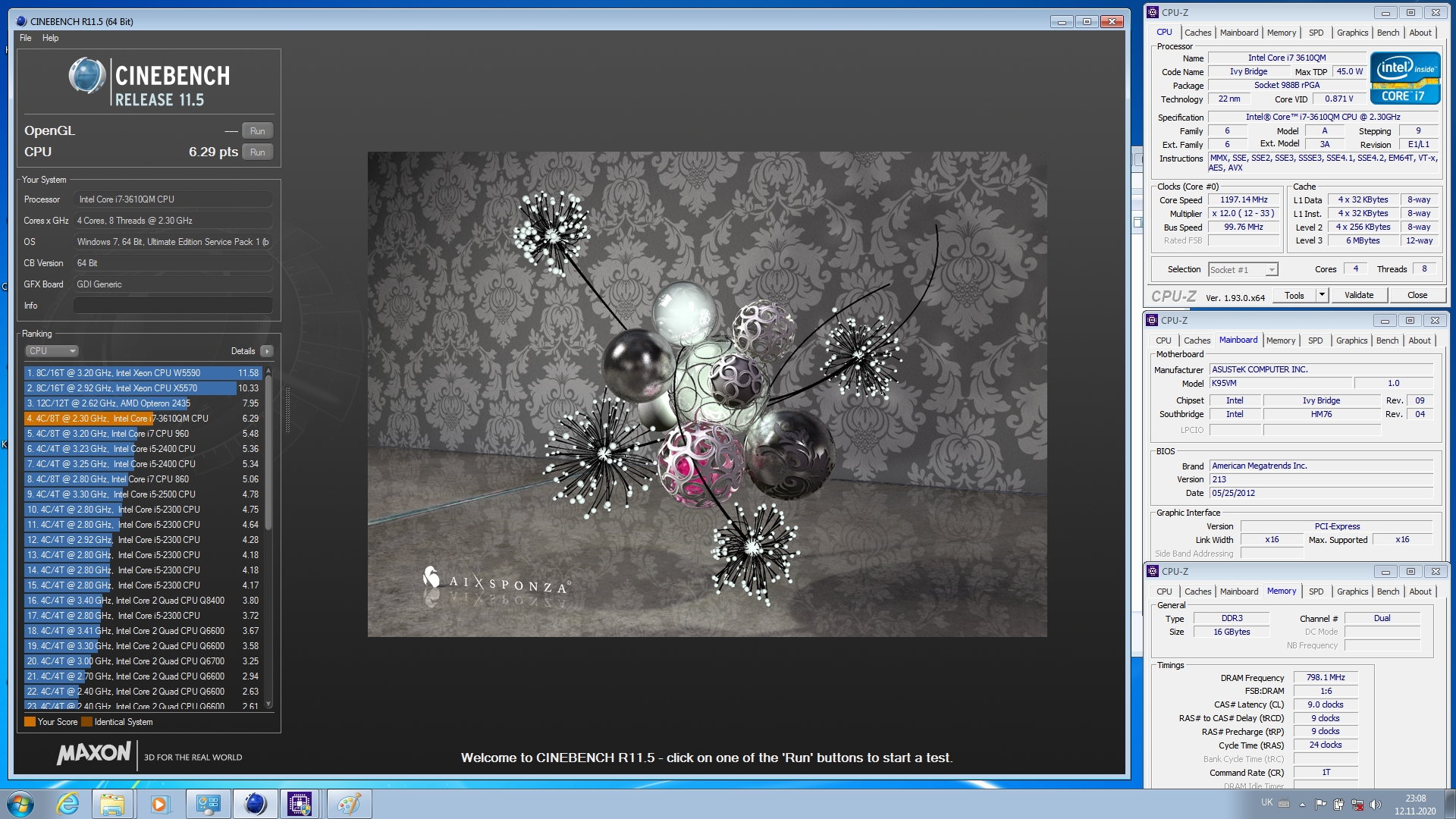The width and height of the screenshot is (1456, 819).
Task: Click the orange Your Score legend swatch
Action: click(30, 722)
